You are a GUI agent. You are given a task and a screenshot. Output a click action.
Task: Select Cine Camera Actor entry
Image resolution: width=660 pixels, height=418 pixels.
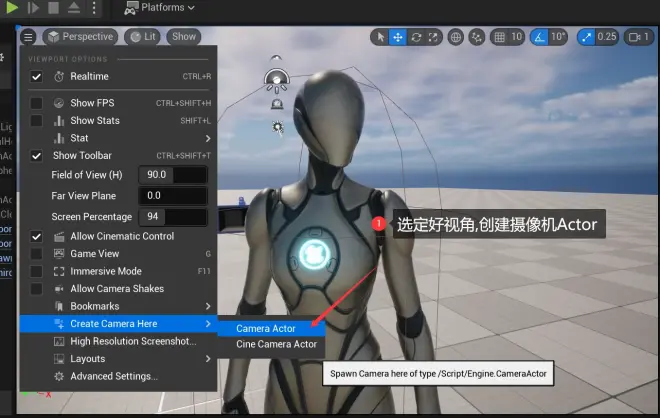point(276,344)
